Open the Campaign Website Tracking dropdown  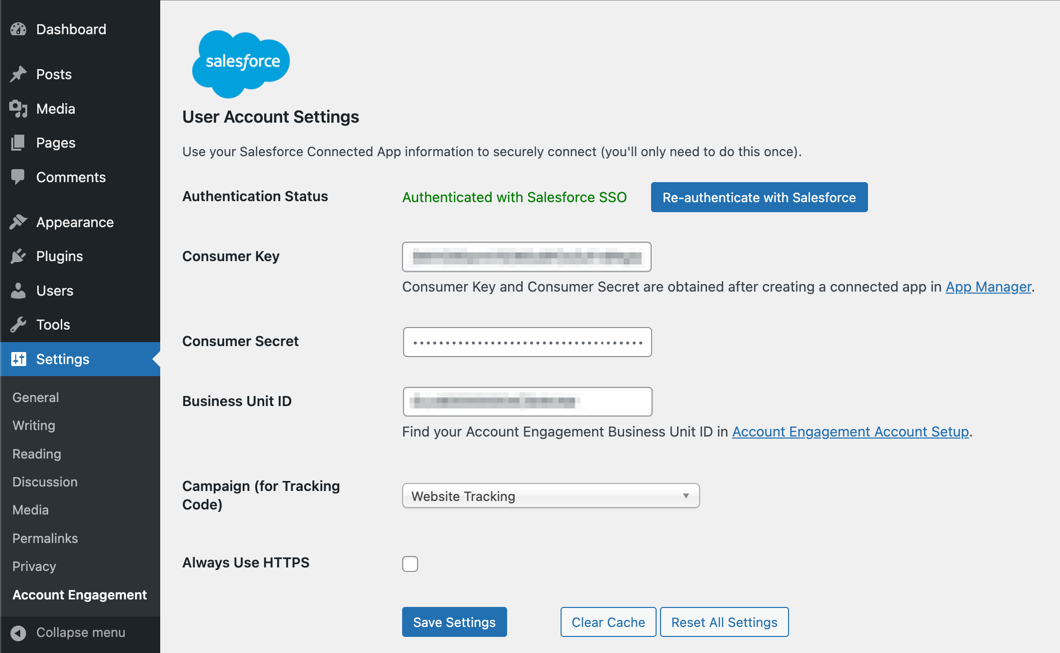pos(550,496)
